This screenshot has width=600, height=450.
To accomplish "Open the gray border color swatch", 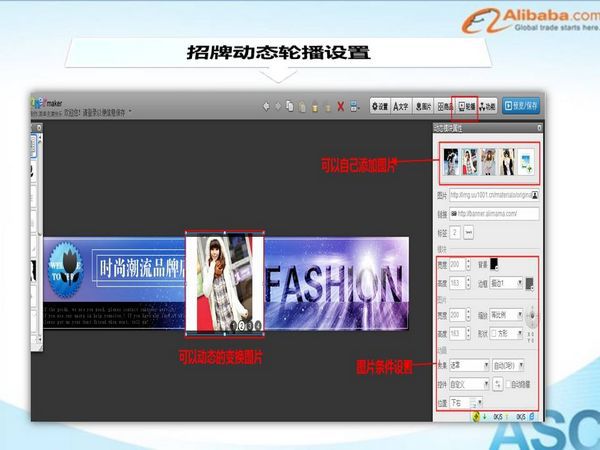I will click(529, 284).
